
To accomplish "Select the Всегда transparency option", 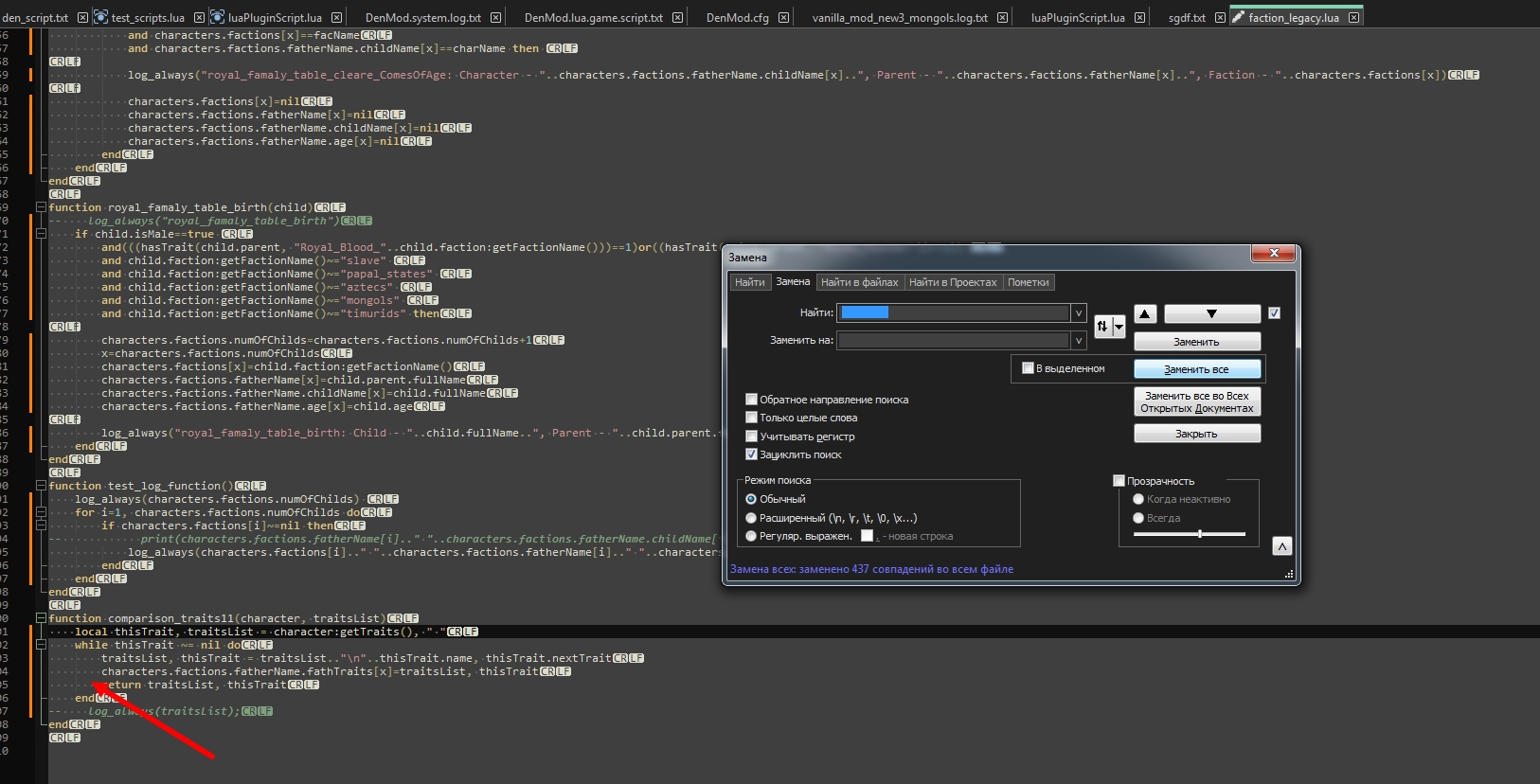I will tap(1138, 518).
